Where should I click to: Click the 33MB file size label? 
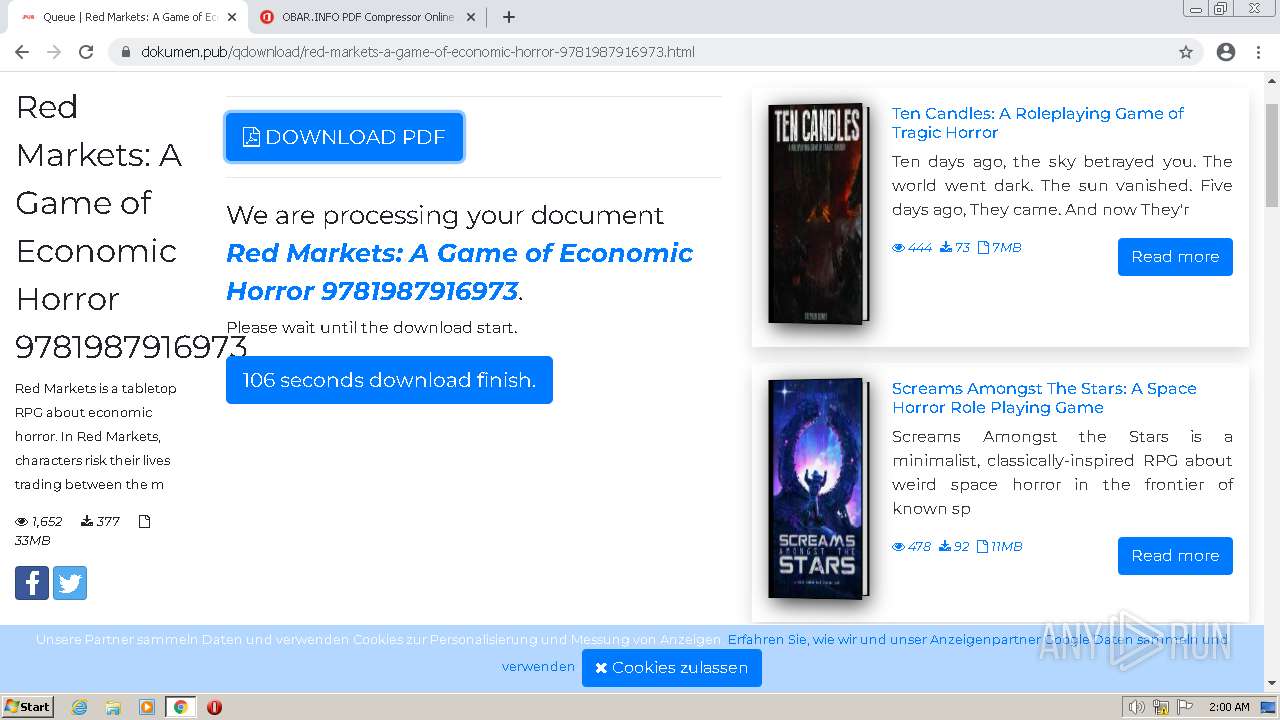click(32, 540)
